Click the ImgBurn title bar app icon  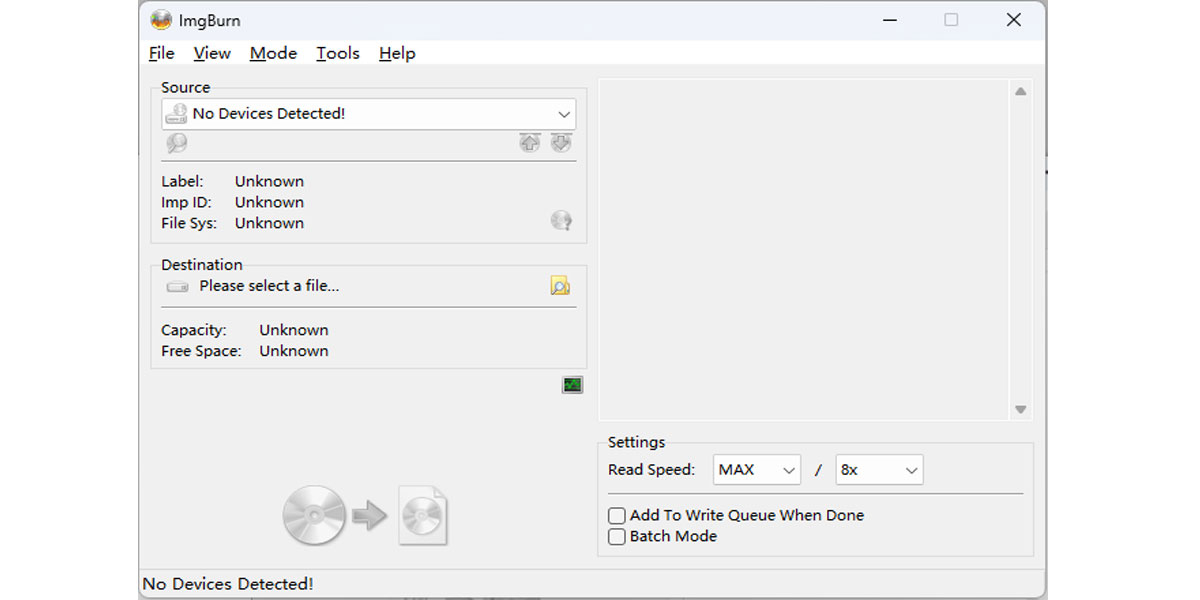pos(161,20)
